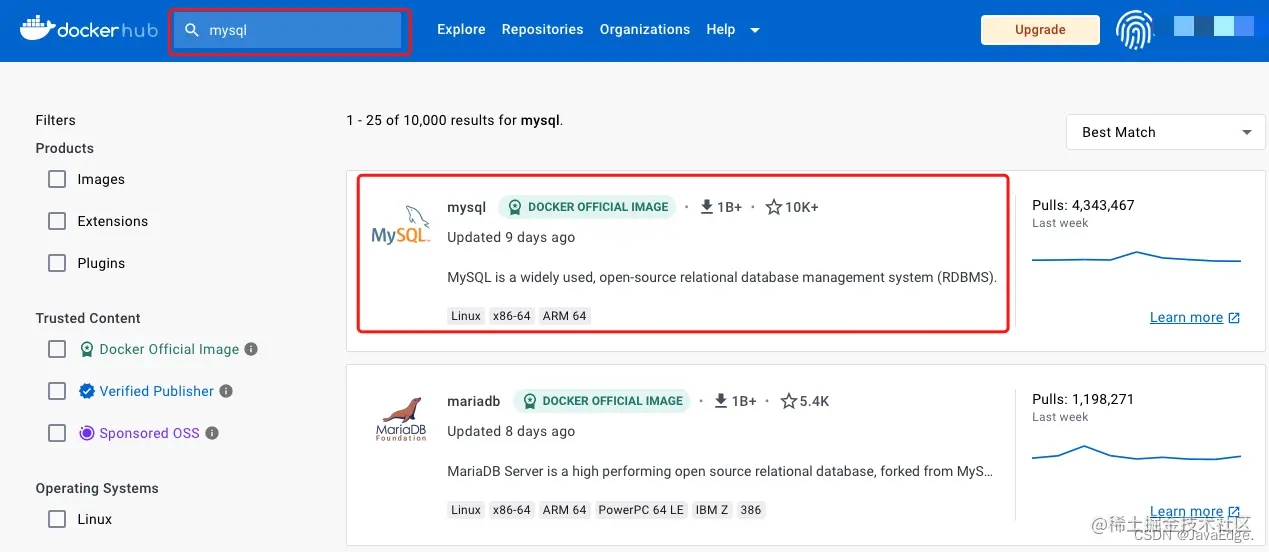Click the mariadb weekly pulls chart
The height and width of the screenshot is (552, 1269).
click(1137, 454)
